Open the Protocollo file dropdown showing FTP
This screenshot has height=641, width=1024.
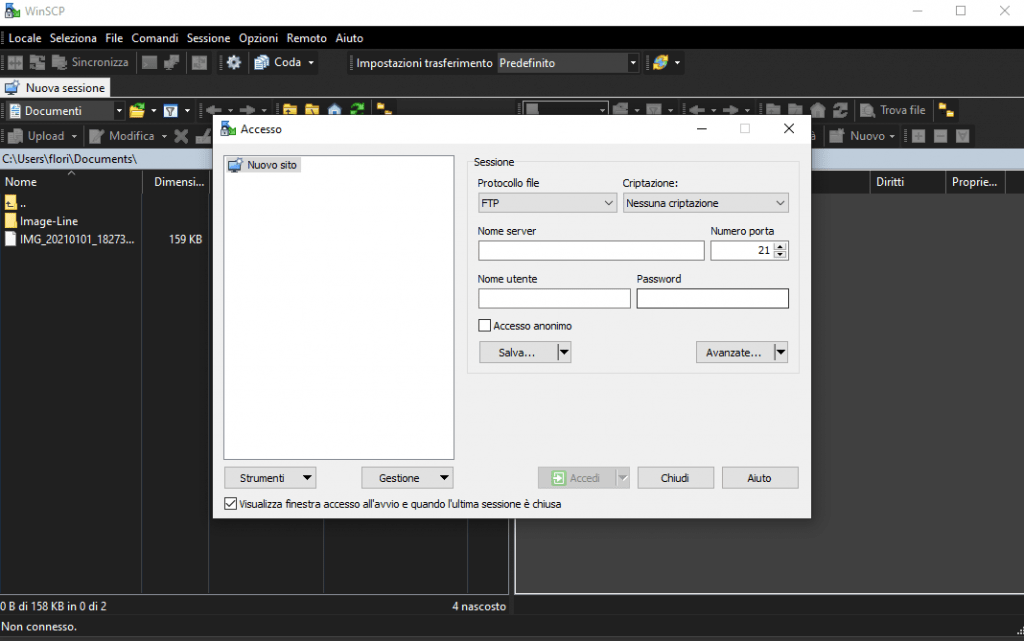pyautogui.click(x=547, y=202)
